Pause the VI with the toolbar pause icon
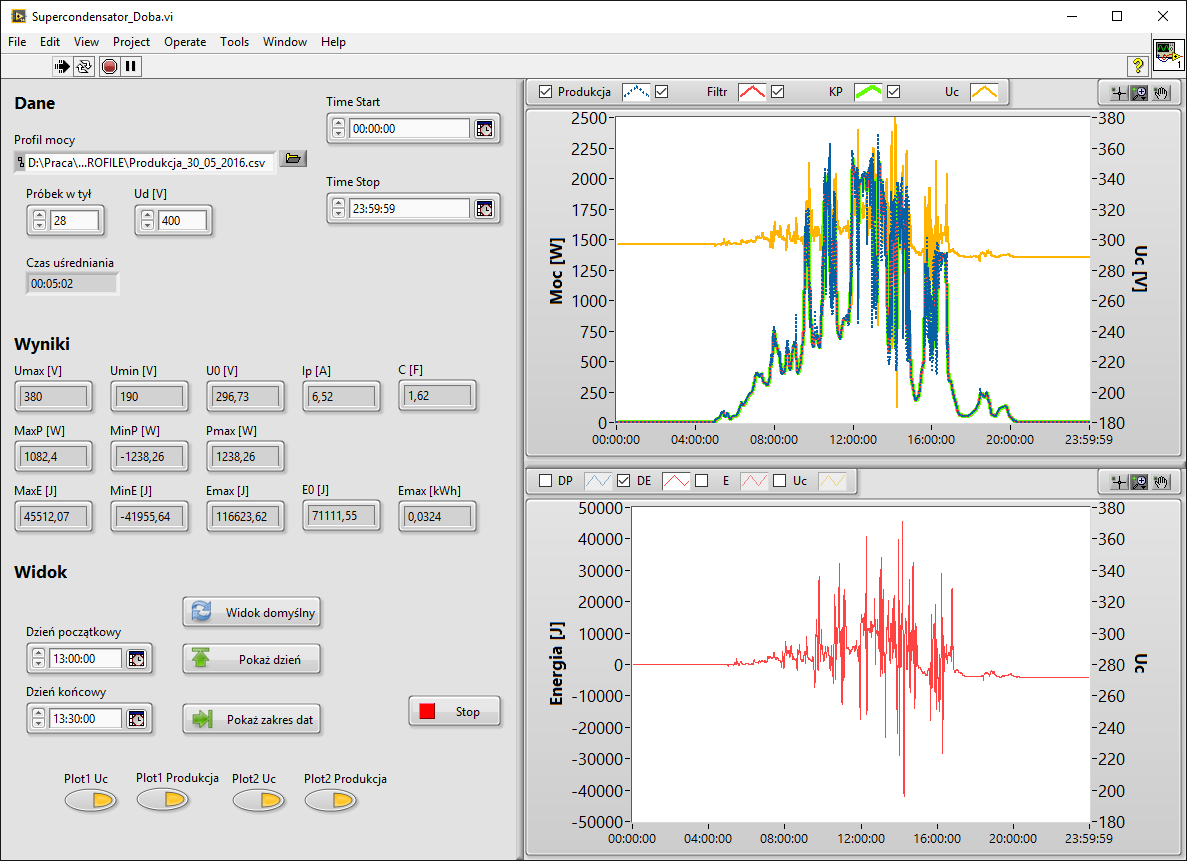 [x=131, y=67]
